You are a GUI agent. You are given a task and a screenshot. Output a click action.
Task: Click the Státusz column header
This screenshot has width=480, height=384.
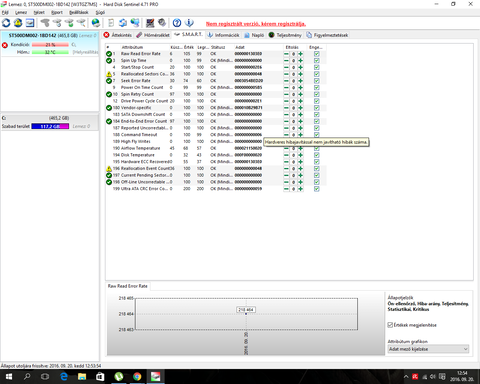[218, 47]
